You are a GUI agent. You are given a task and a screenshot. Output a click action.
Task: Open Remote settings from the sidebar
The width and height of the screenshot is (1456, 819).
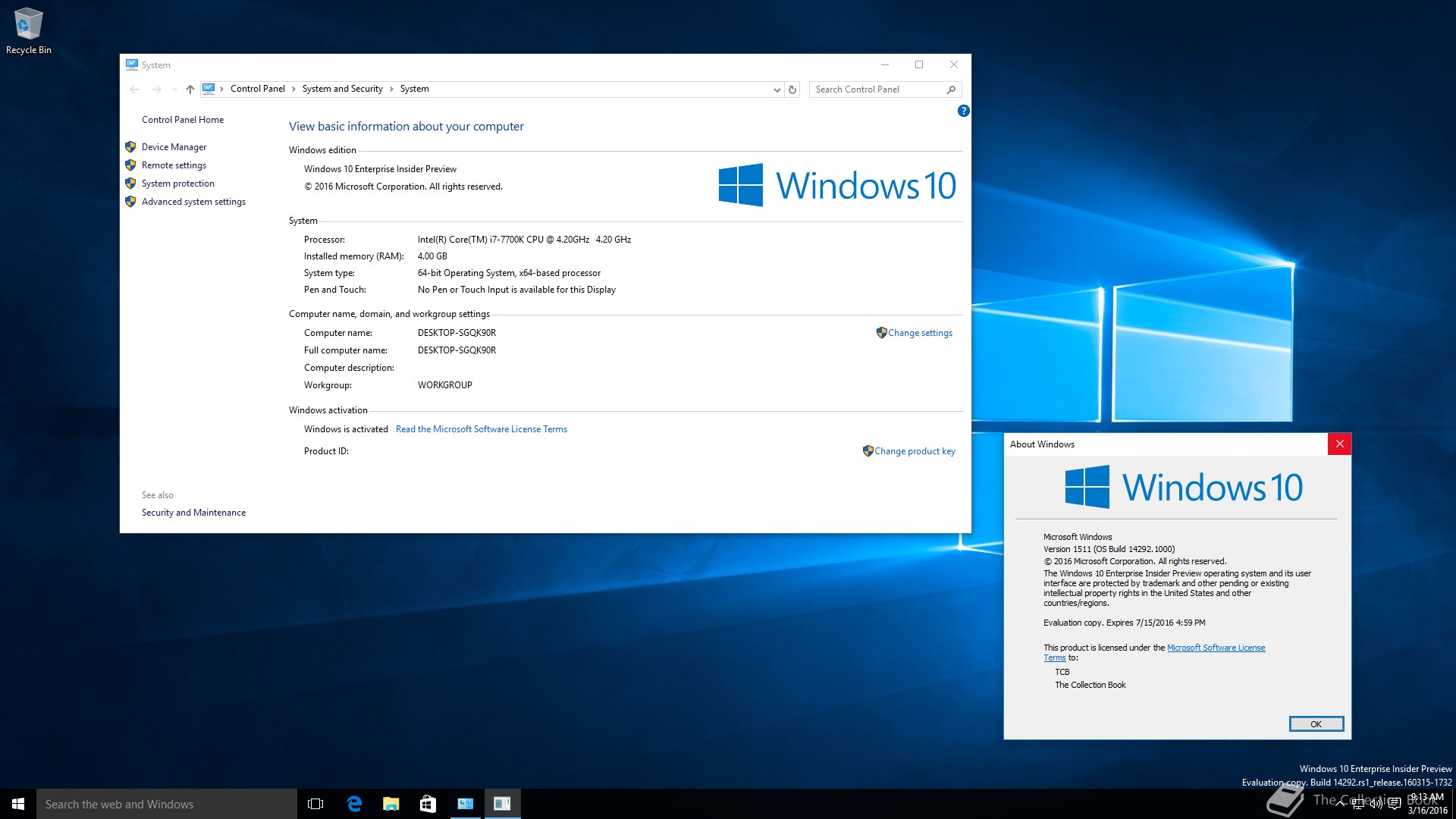[174, 165]
